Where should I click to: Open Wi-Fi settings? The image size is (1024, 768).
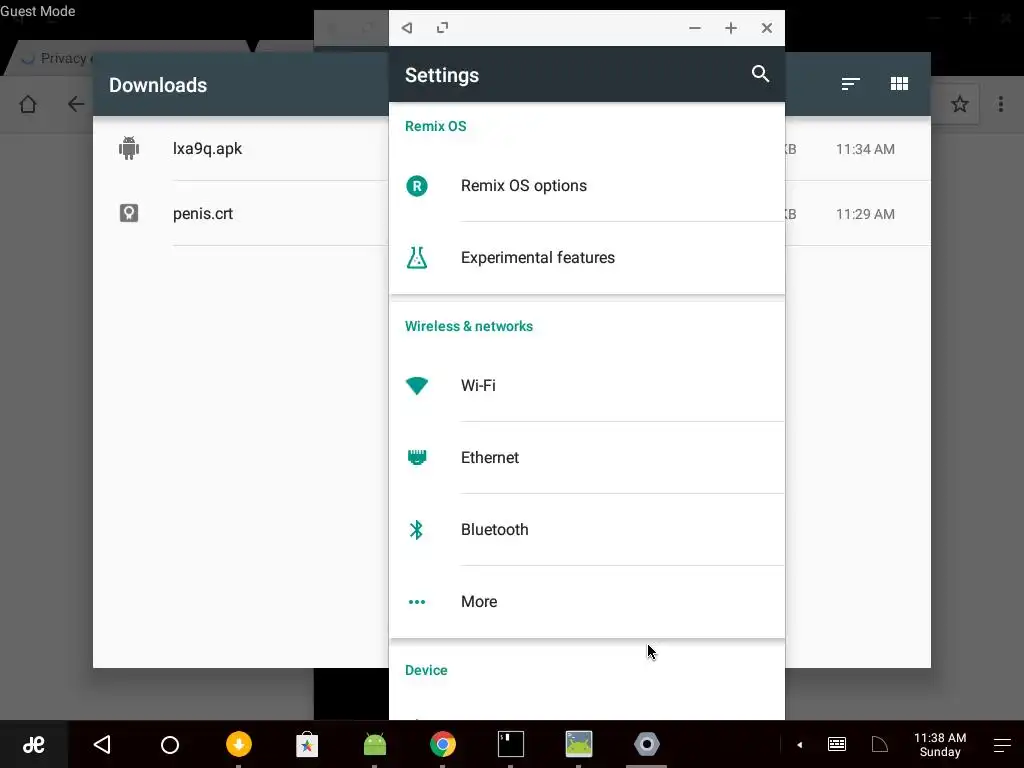pyautogui.click(x=586, y=385)
